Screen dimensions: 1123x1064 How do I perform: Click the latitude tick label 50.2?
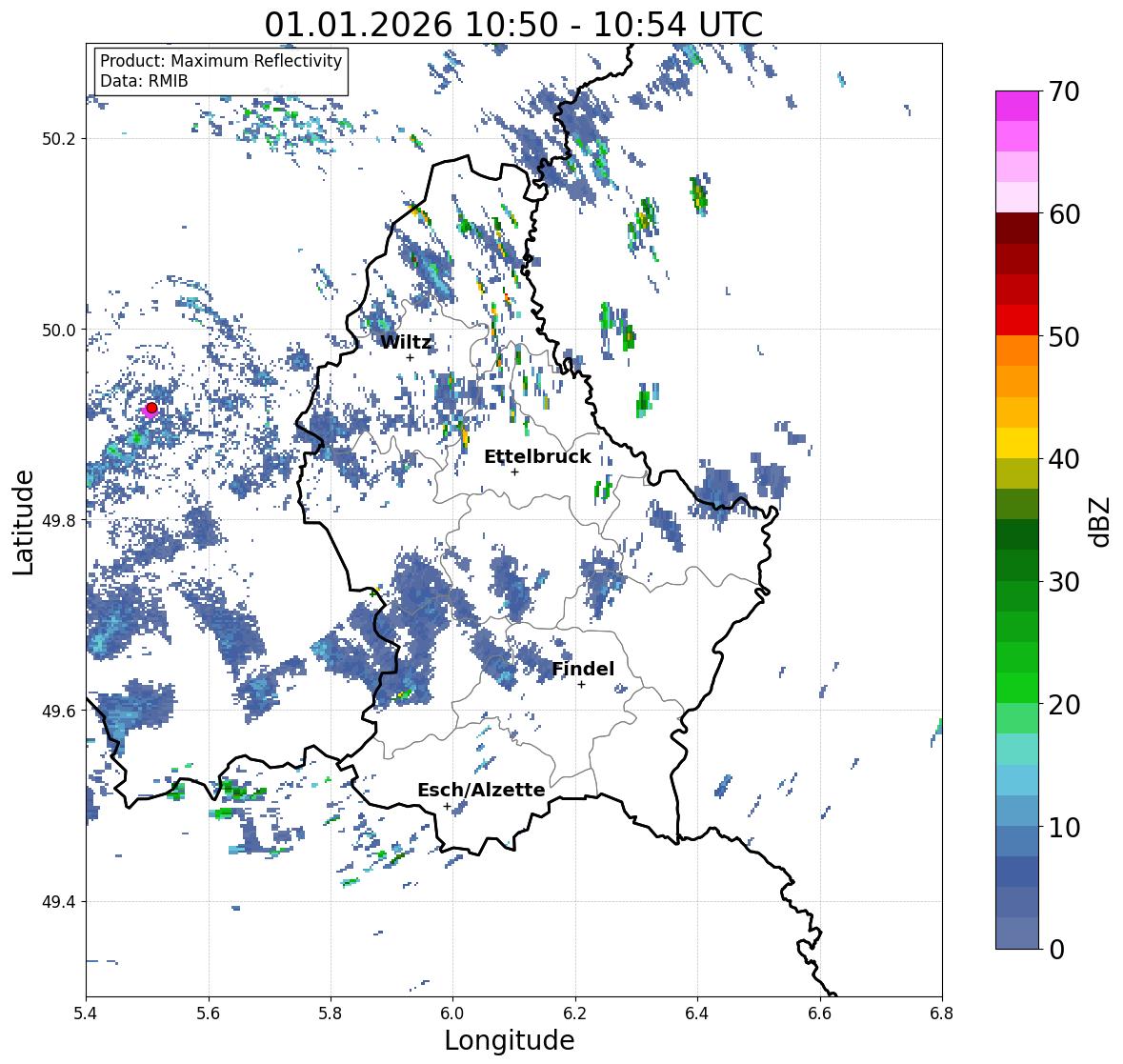pos(59,139)
